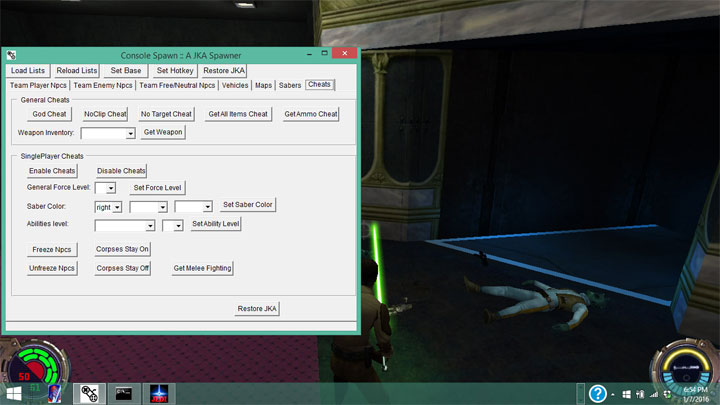720x405 pixels.
Task: Switch to the Vehicles tab
Action: coord(235,86)
